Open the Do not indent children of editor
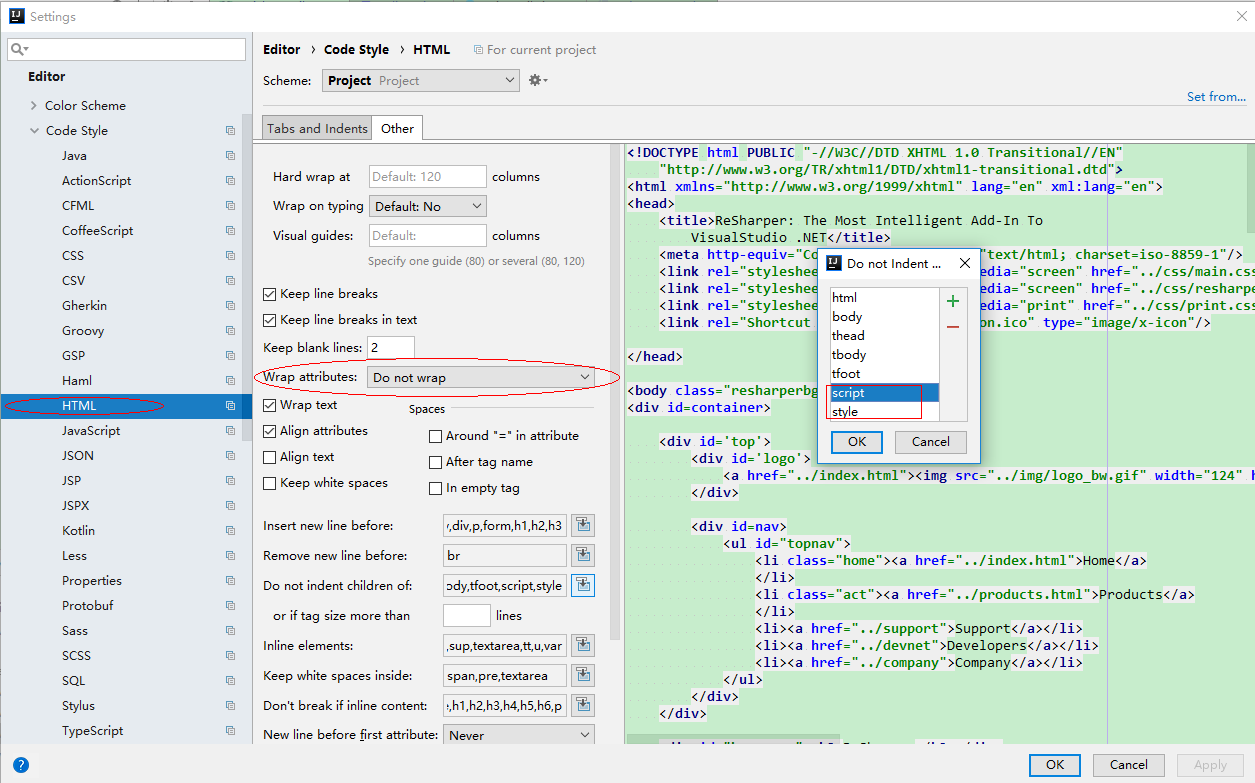 [583, 586]
